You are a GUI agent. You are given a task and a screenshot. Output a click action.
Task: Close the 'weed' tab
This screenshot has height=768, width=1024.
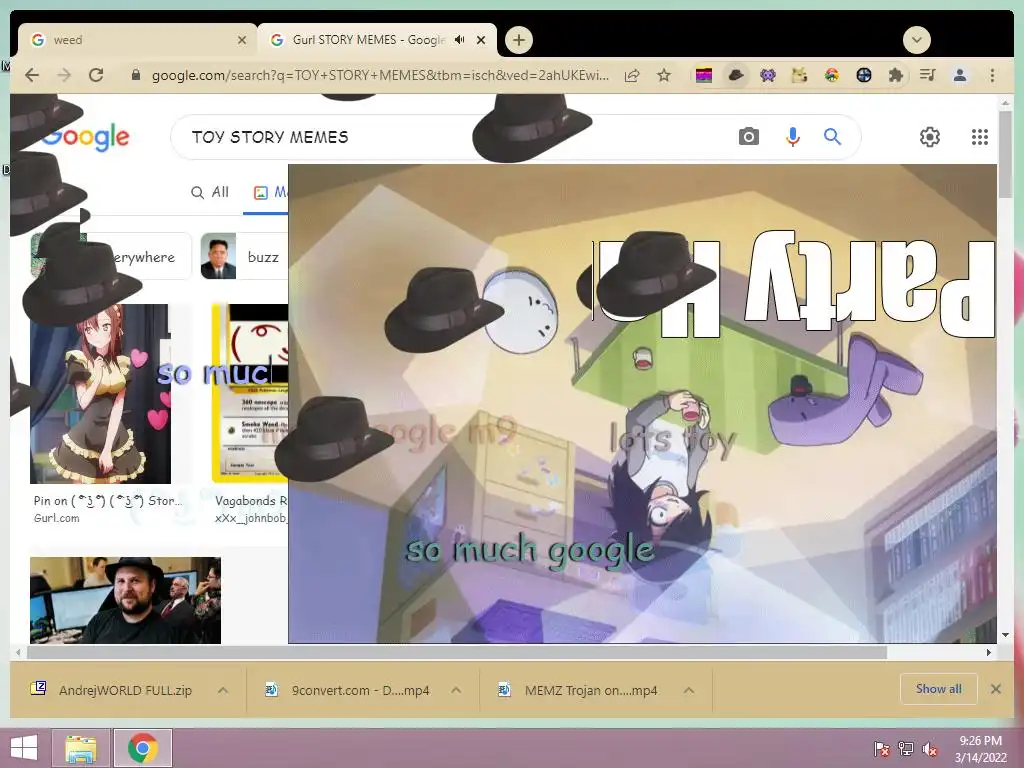click(242, 40)
